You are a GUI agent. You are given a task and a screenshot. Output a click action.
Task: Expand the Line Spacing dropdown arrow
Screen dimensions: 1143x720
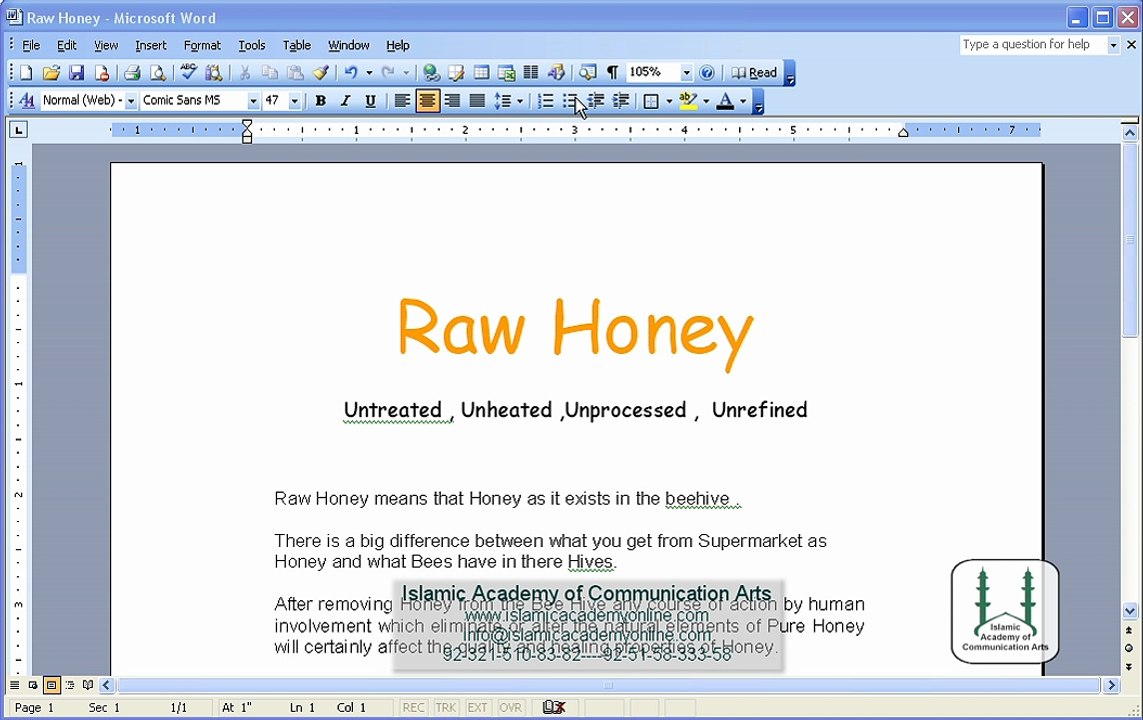coord(520,101)
